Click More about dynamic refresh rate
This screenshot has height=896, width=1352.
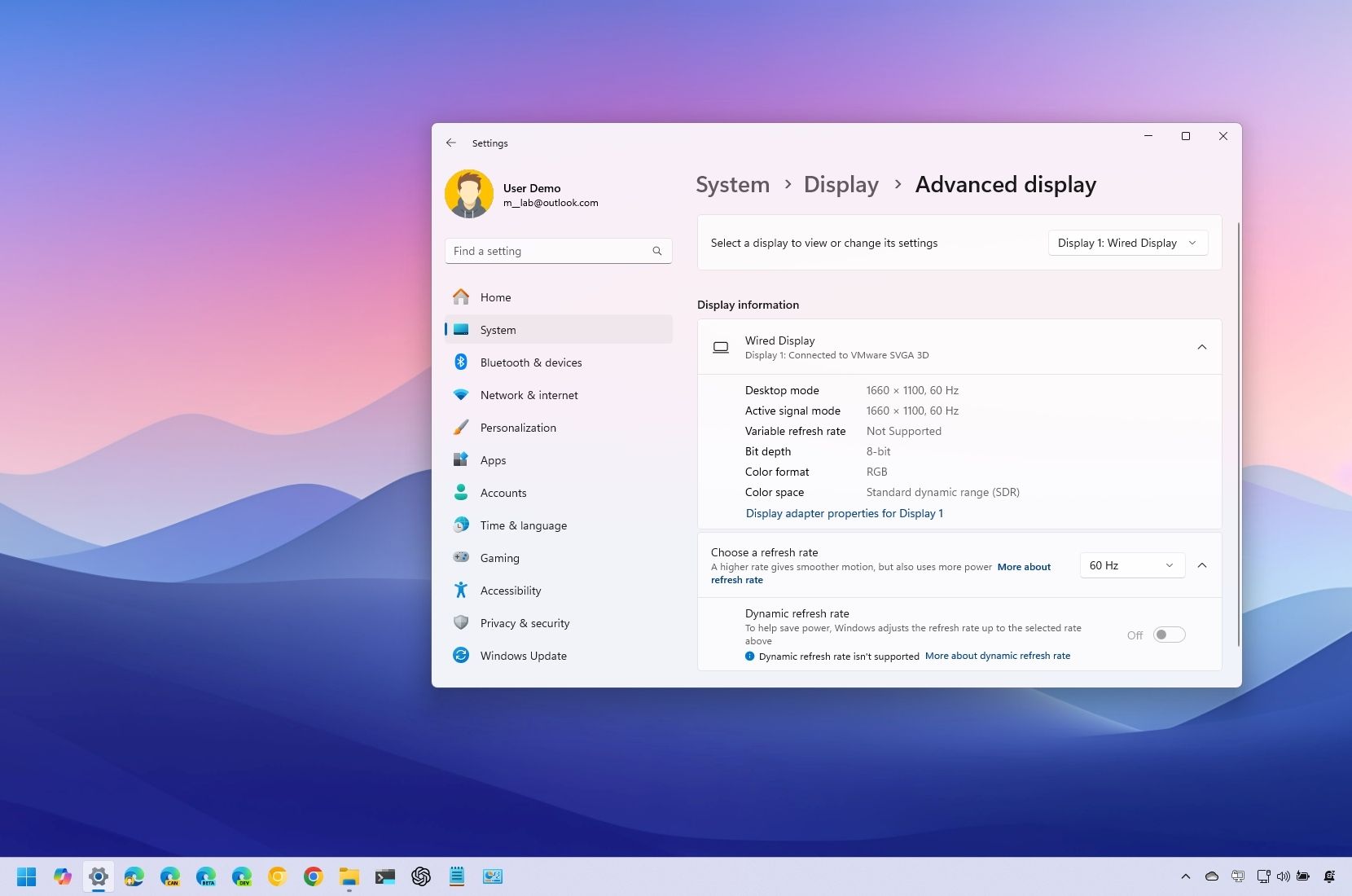(998, 655)
